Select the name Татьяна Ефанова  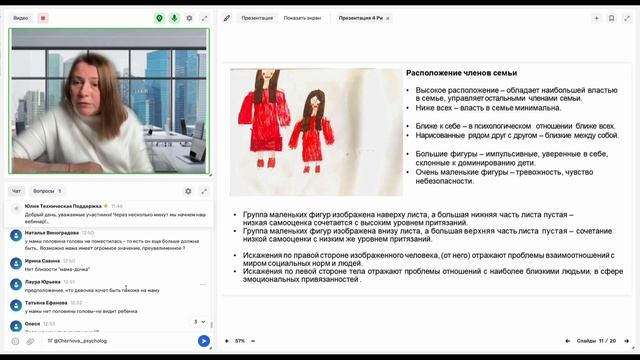(46, 303)
